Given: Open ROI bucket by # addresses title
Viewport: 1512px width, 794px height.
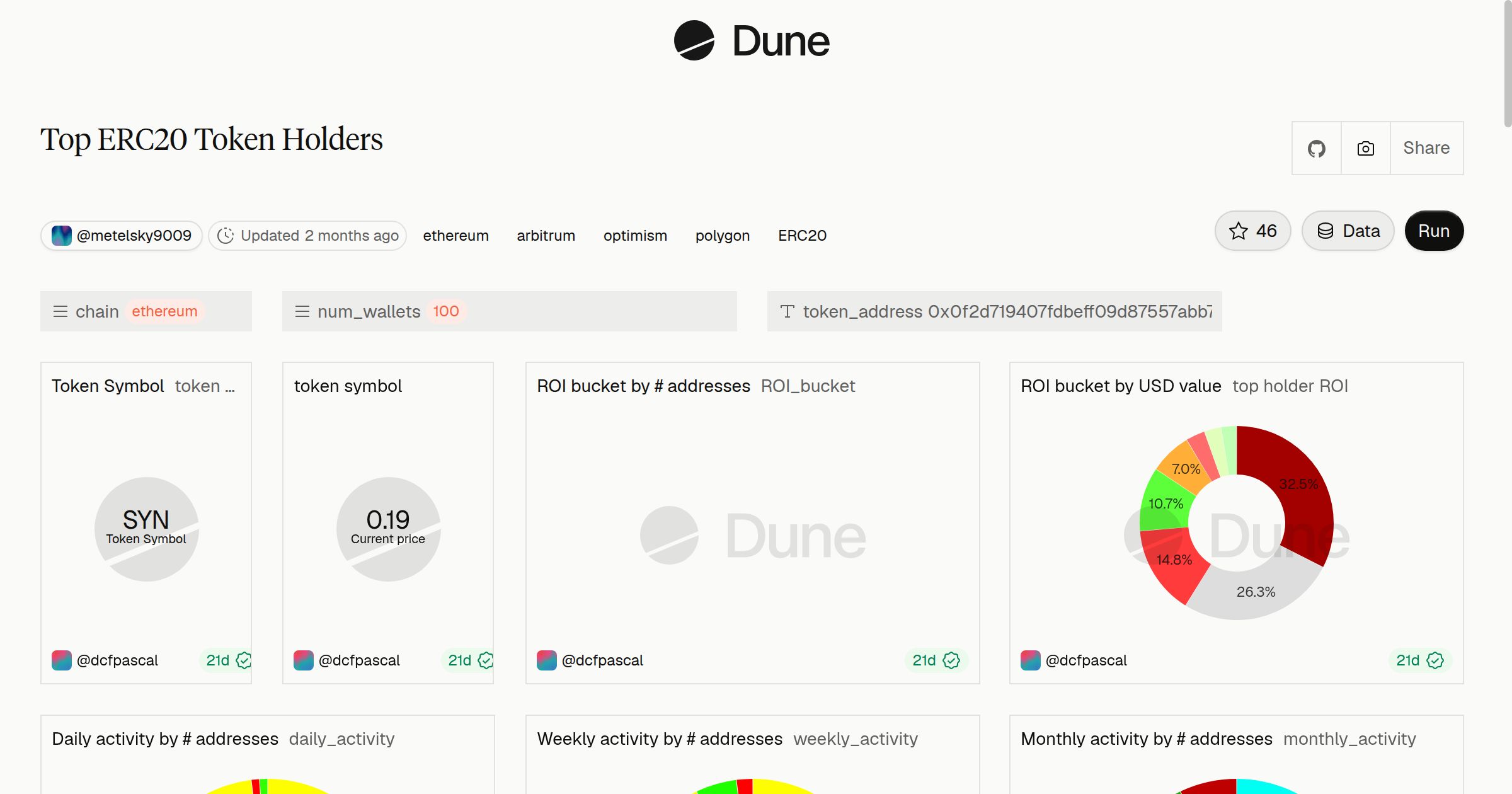Looking at the screenshot, I should pos(643,386).
